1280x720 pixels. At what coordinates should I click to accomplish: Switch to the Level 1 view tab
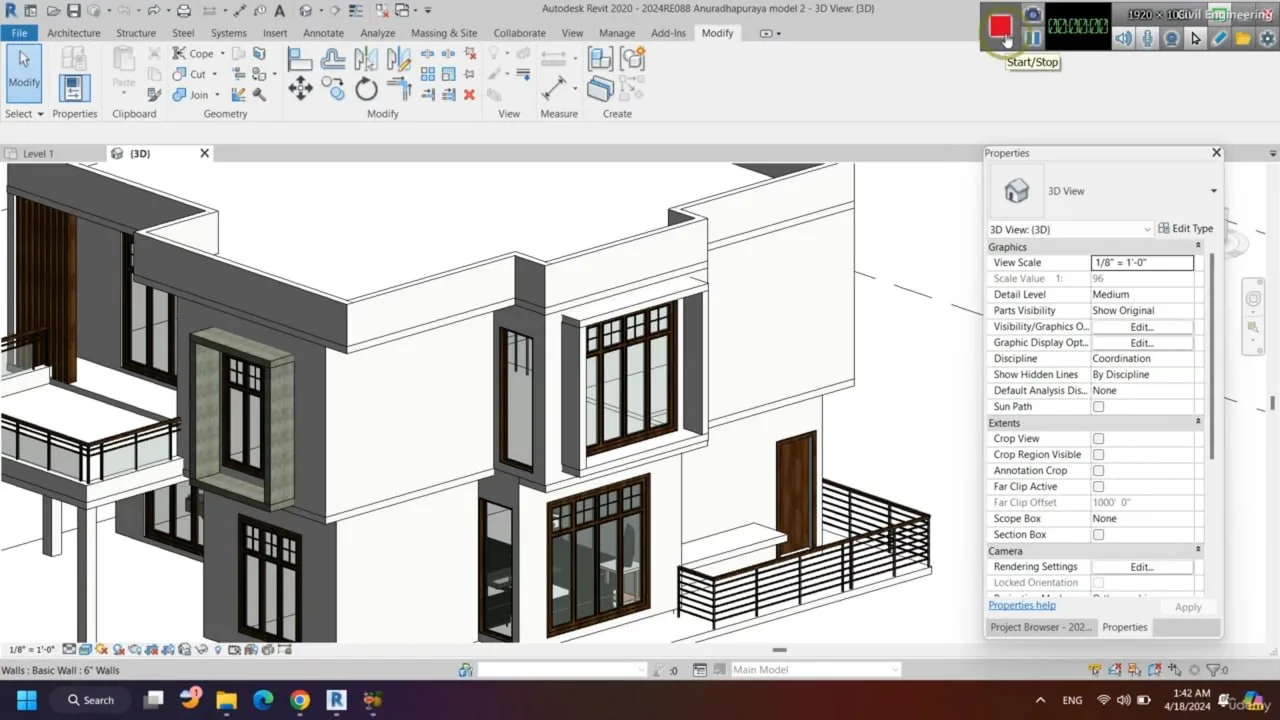pos(38,154)
